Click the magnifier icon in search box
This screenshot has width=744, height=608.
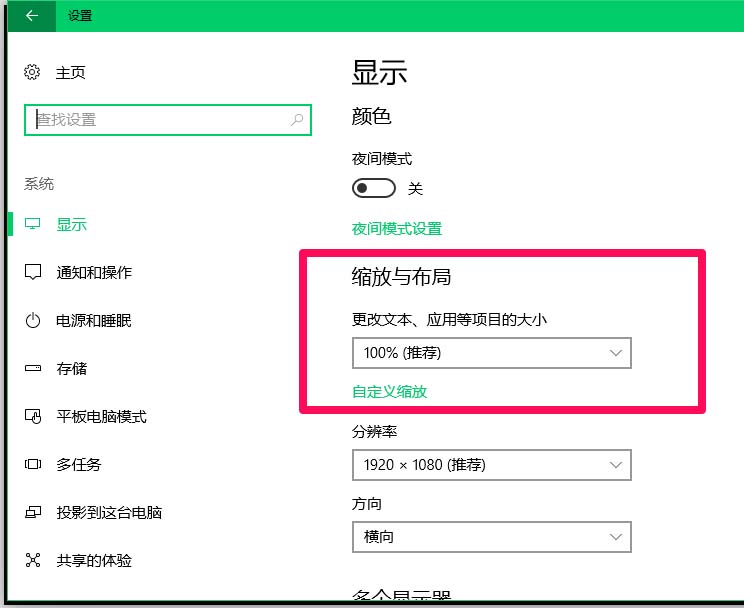(x=297, y=120)
